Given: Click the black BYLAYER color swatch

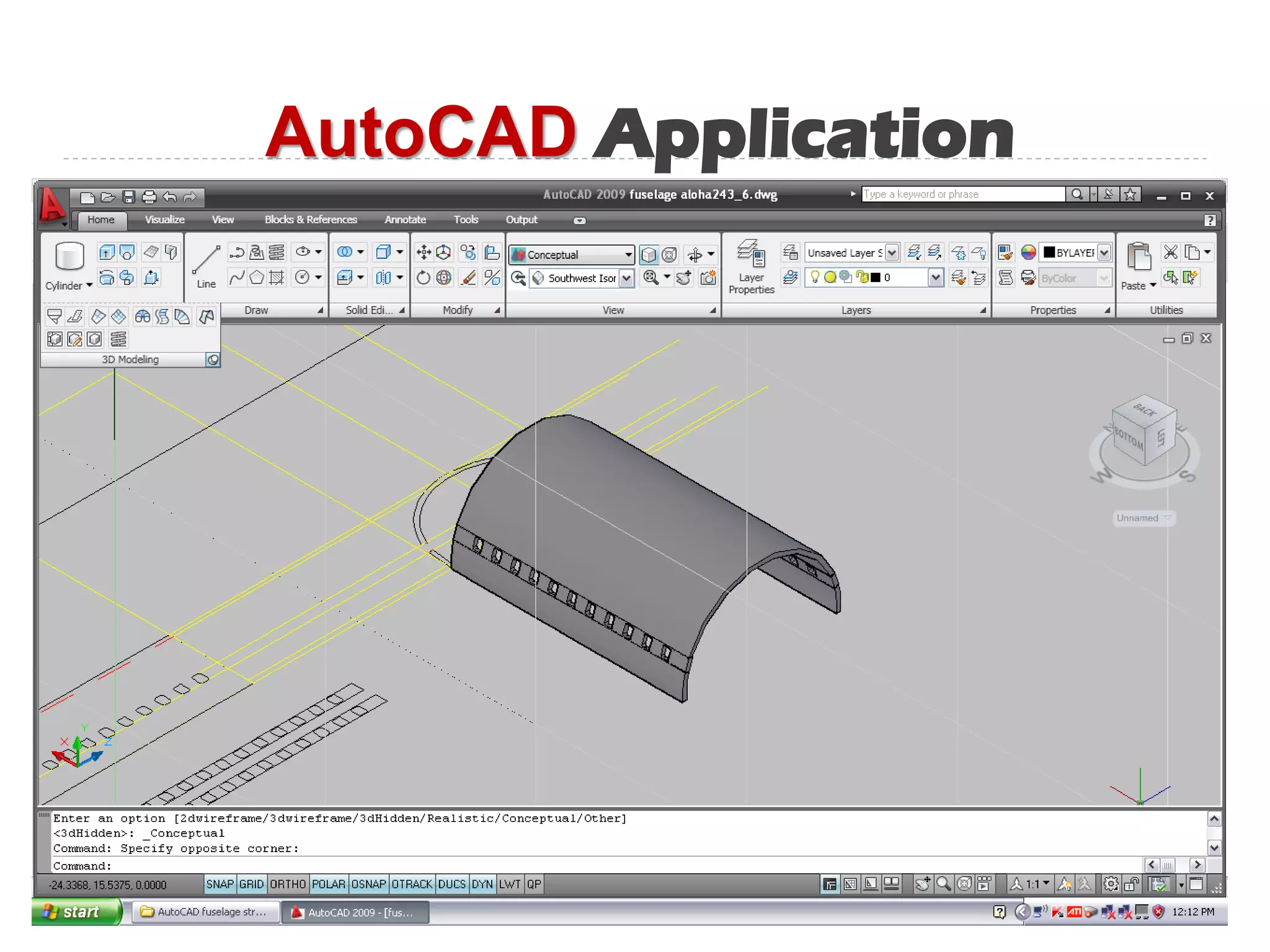Looking at the screenshot, I should (x=1049, y=252).
